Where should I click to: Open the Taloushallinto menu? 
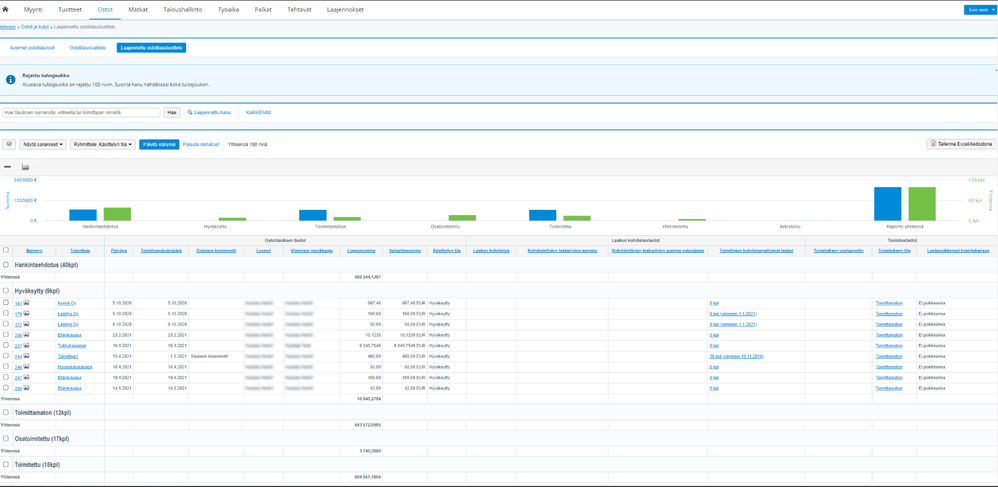pyautogui.click(x=182, y=10)
